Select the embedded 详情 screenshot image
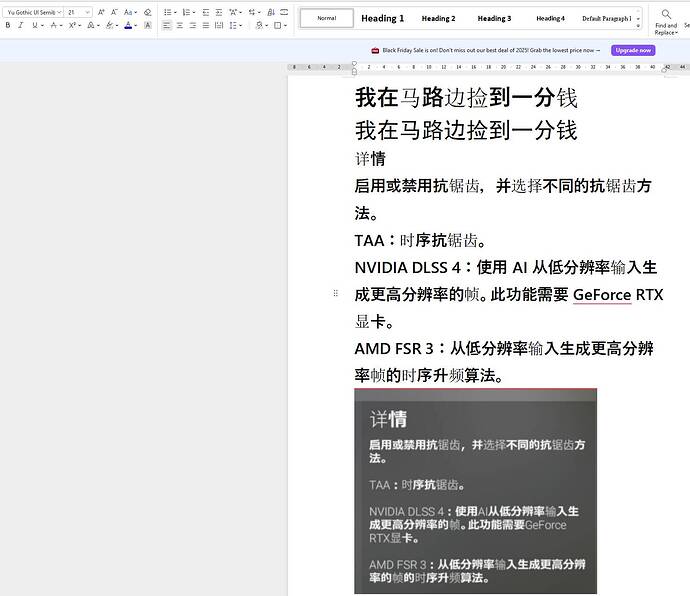This screenshot has width=690, height=596. point(475,491)
